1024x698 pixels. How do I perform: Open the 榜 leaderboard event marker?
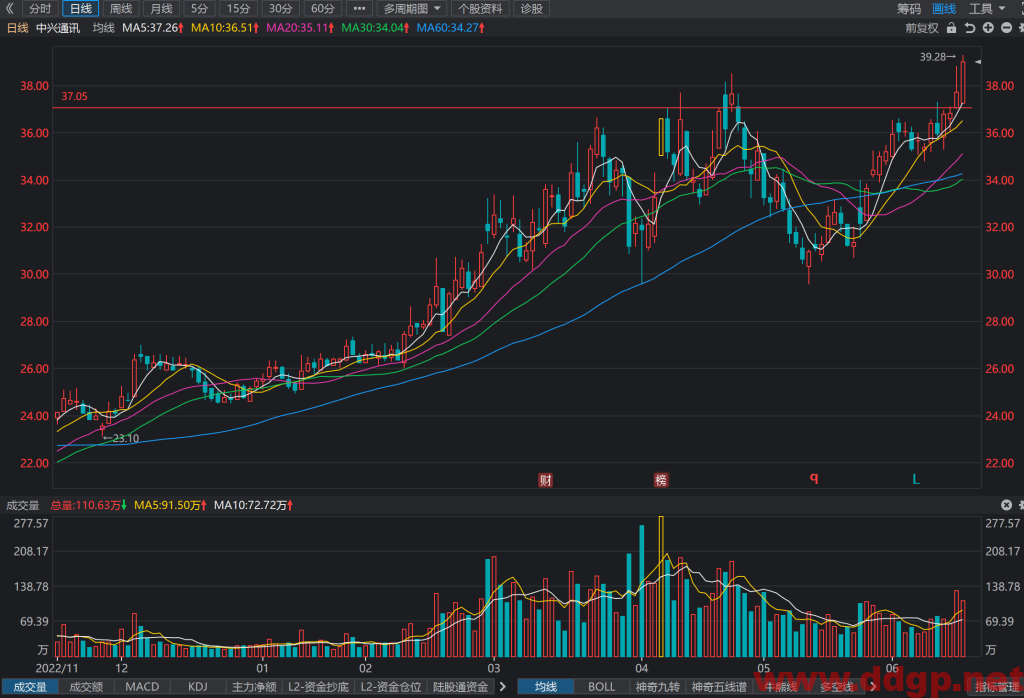pyautogui.click(x=661, y=481)
